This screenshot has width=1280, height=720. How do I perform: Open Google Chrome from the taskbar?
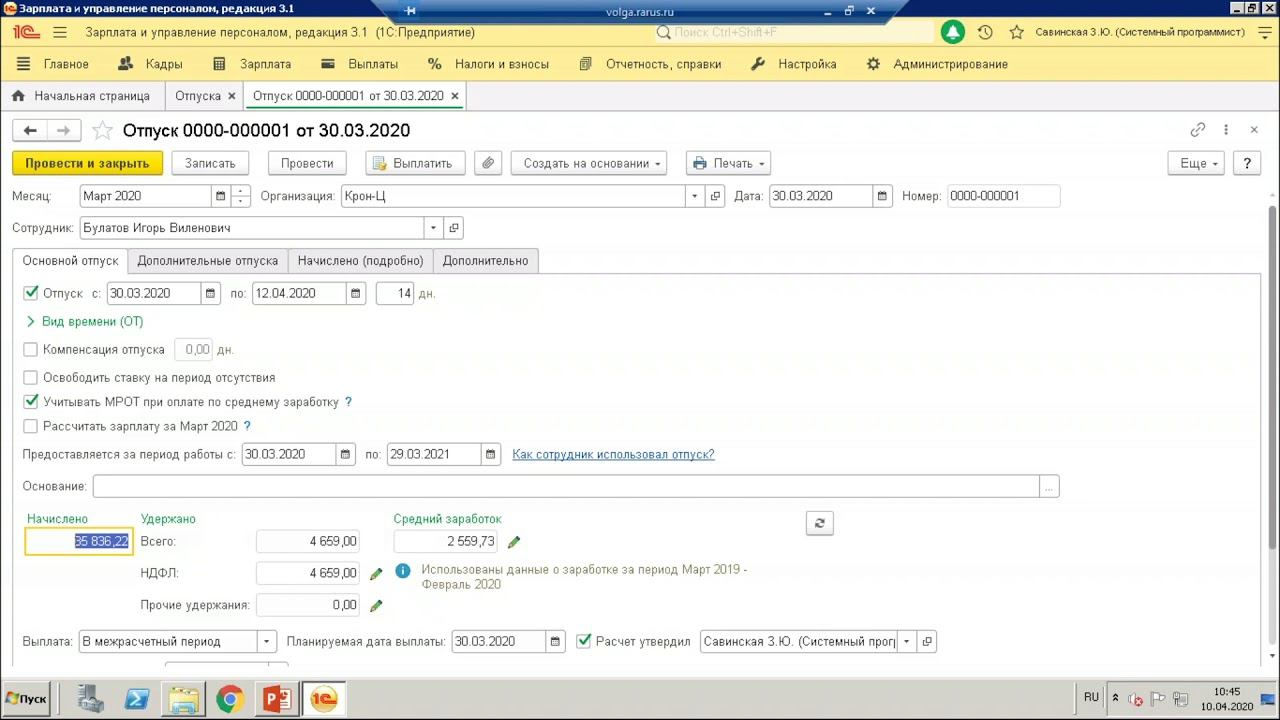coord(229,699)
